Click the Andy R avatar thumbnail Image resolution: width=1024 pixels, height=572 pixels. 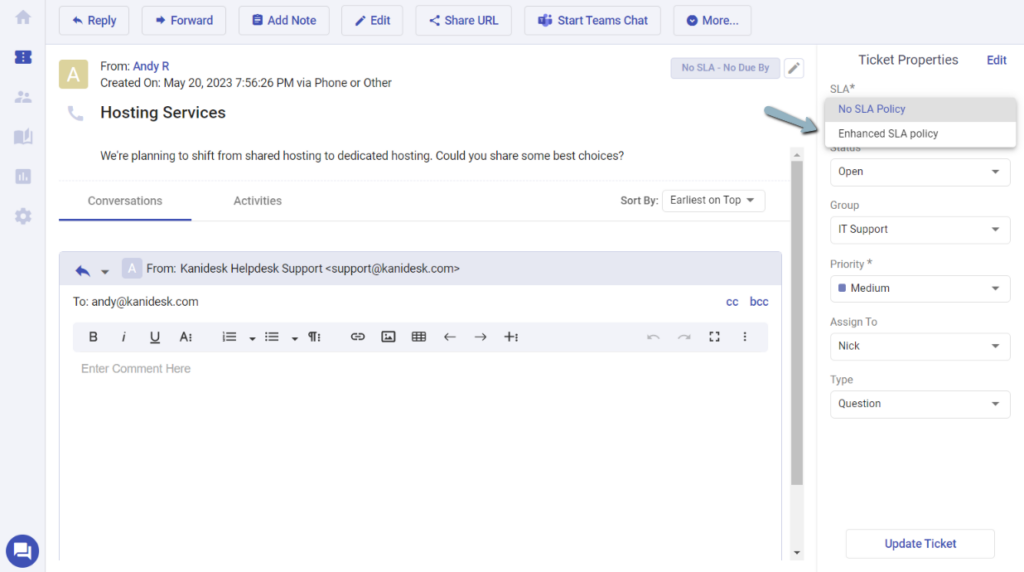pyautogui.click(x=73, y=74)
